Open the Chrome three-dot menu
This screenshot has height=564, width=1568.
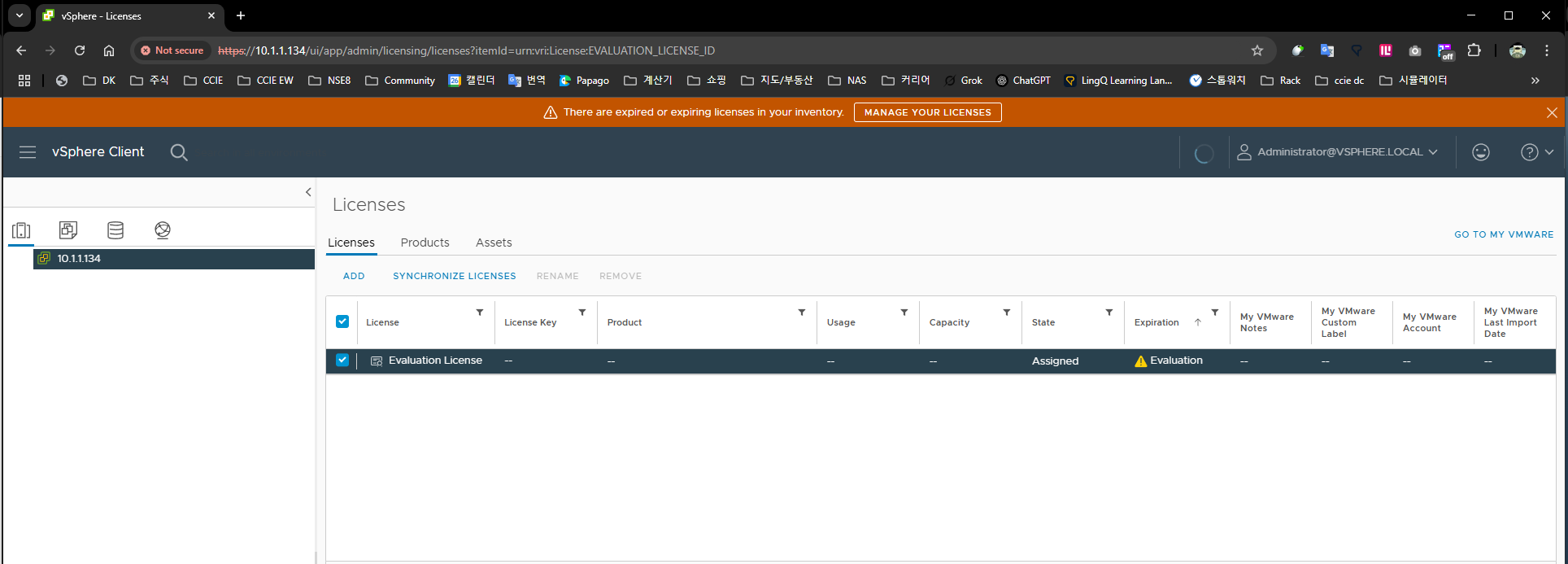tap(1547, 50)
